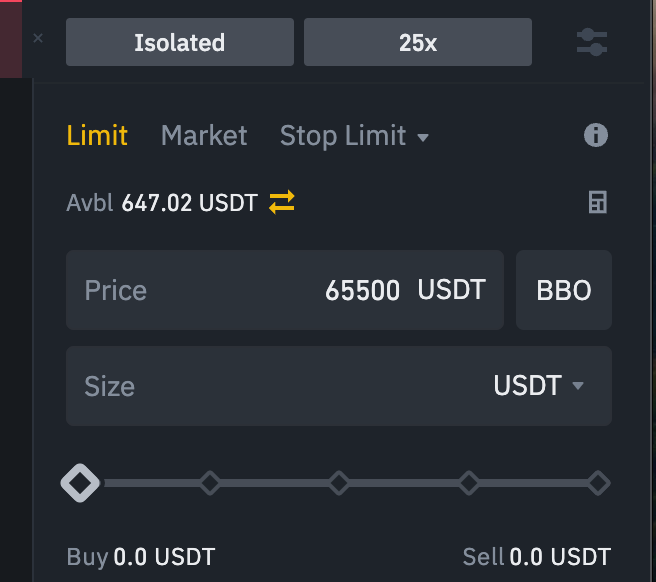Open the Isolated margin mode selector
Screen dimensions: 656x582
[180, 42]
